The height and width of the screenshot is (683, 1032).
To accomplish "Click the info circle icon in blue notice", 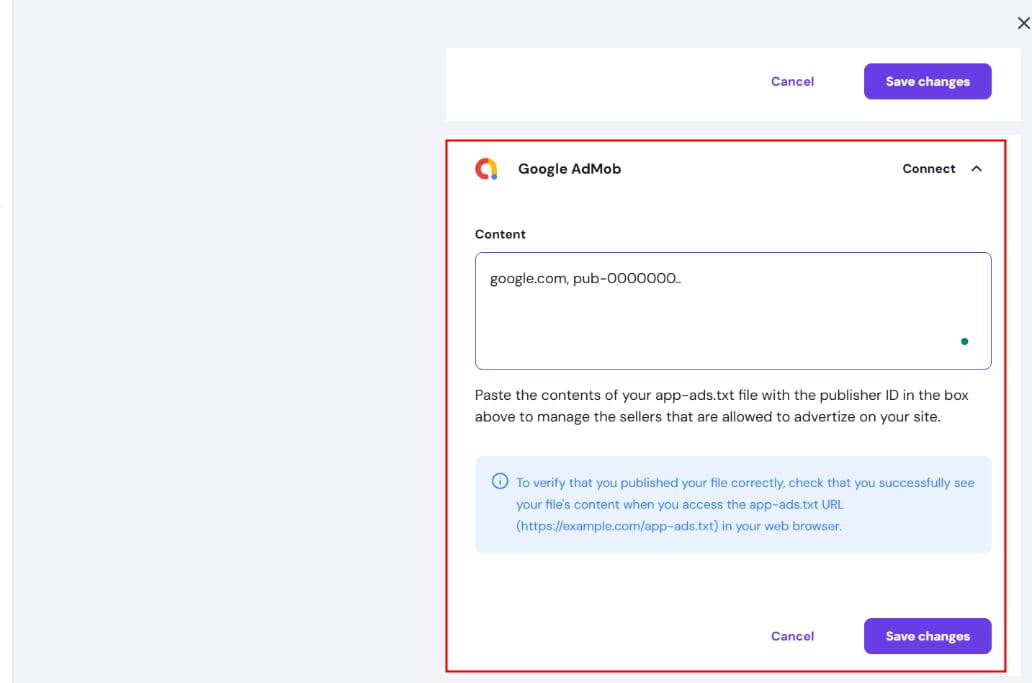I will point(500,482).
